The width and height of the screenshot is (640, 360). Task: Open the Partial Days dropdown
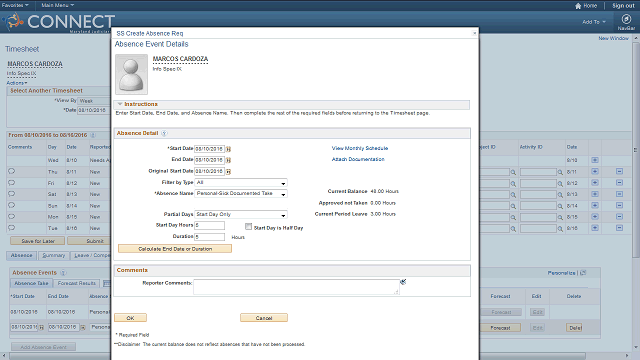(241, 214)
